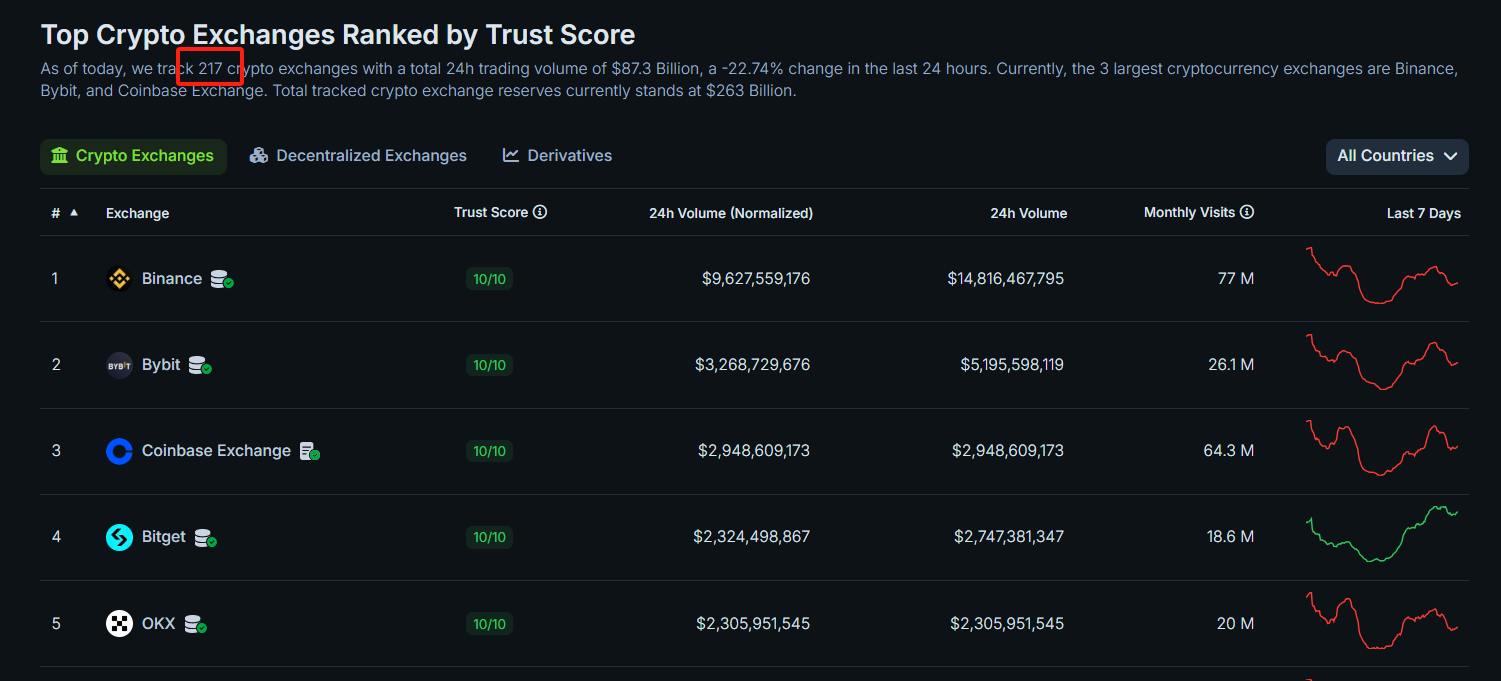
Task: Click Binance's 10/10 trust score badge
Action: click(489, 279)
